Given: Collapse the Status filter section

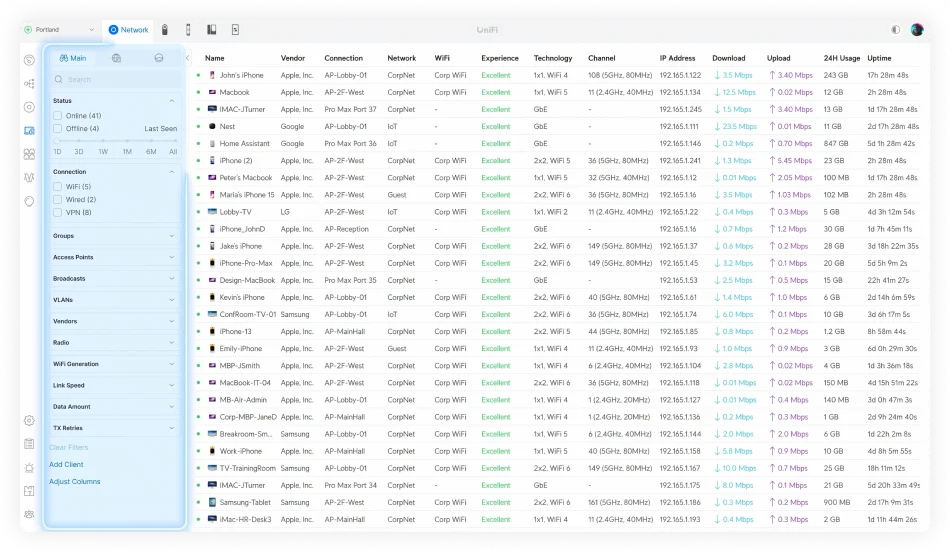Looking at the screenshot, I should point(171,101).
